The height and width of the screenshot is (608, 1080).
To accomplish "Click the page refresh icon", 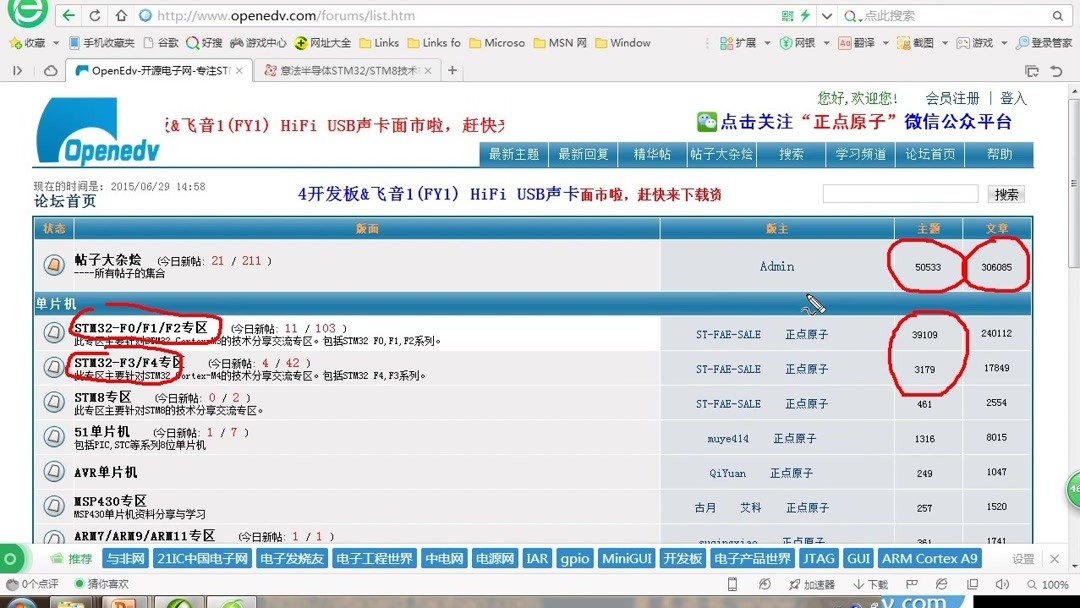I will click(x=94, y=15).
